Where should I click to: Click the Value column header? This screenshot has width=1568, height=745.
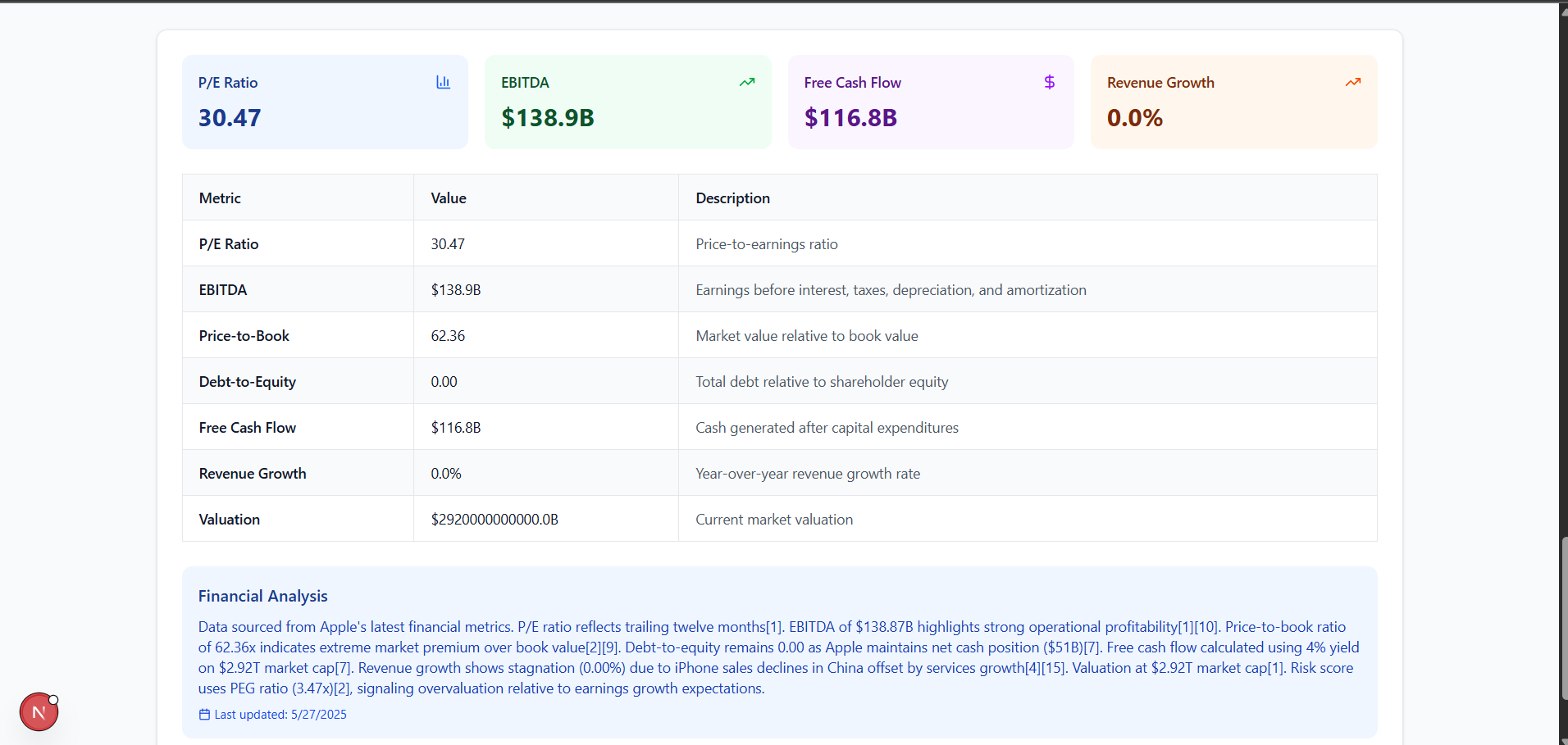point(449,198)
